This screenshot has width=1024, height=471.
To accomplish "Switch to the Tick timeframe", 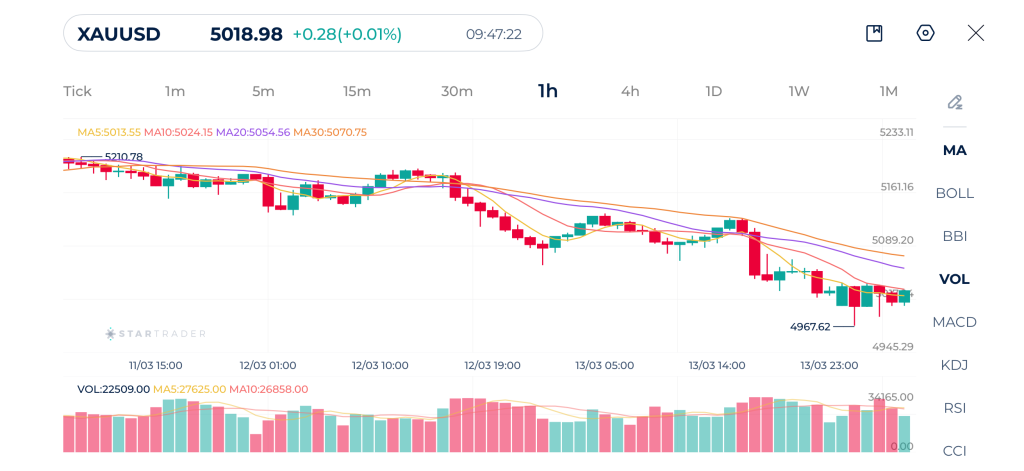I will [x=77, y=91].
